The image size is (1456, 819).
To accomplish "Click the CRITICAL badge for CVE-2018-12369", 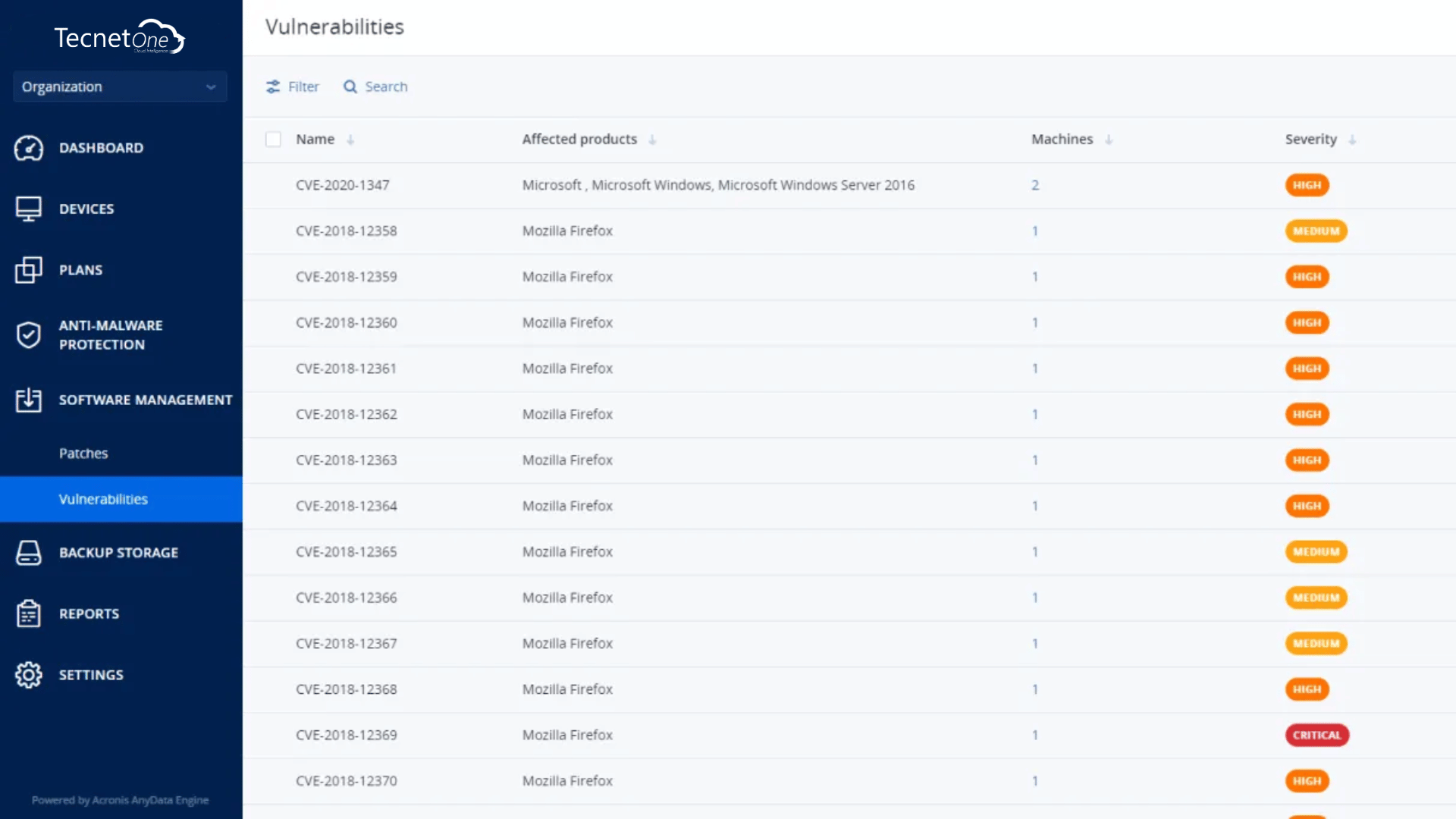I will [1316, 735].
